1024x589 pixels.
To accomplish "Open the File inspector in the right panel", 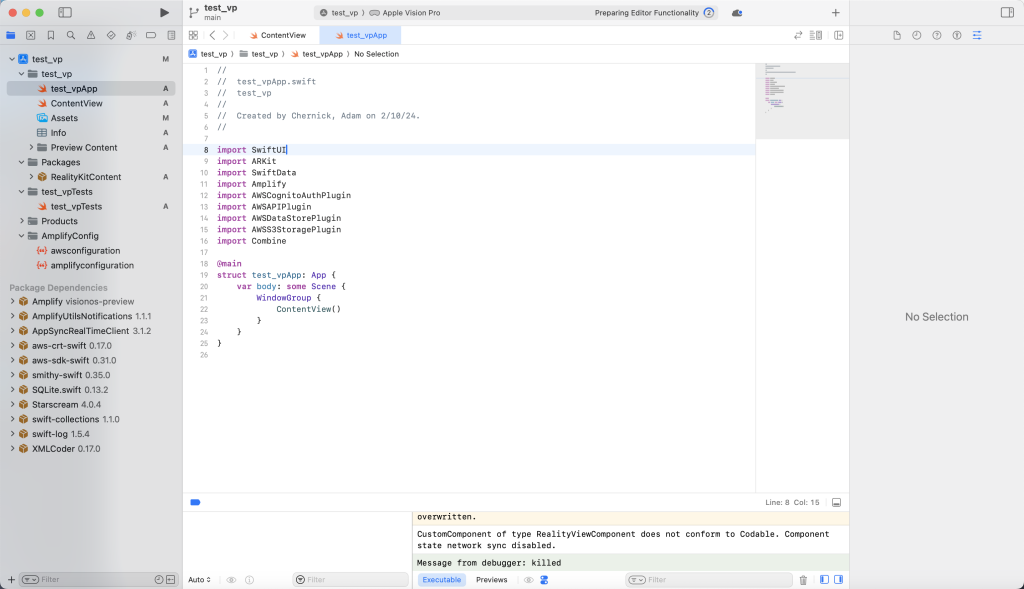I will [897, 35].
